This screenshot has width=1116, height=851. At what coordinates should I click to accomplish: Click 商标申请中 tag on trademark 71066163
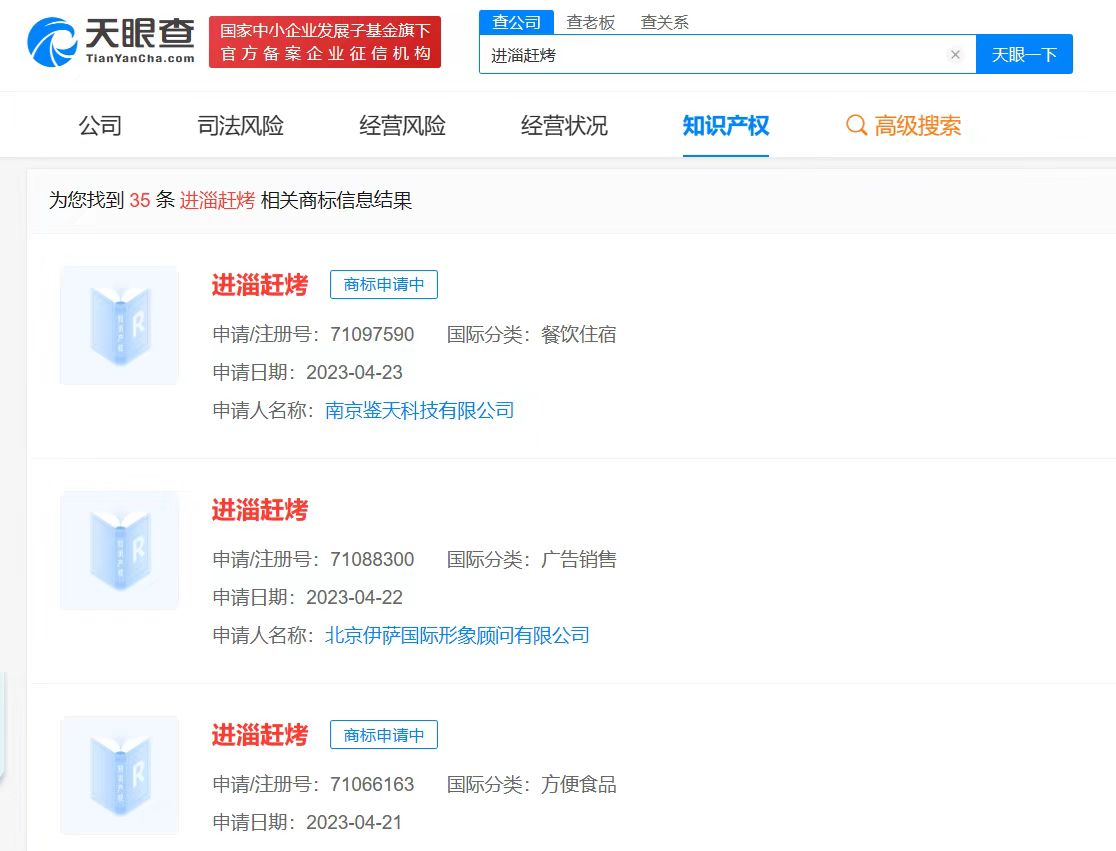coord(384,734)
